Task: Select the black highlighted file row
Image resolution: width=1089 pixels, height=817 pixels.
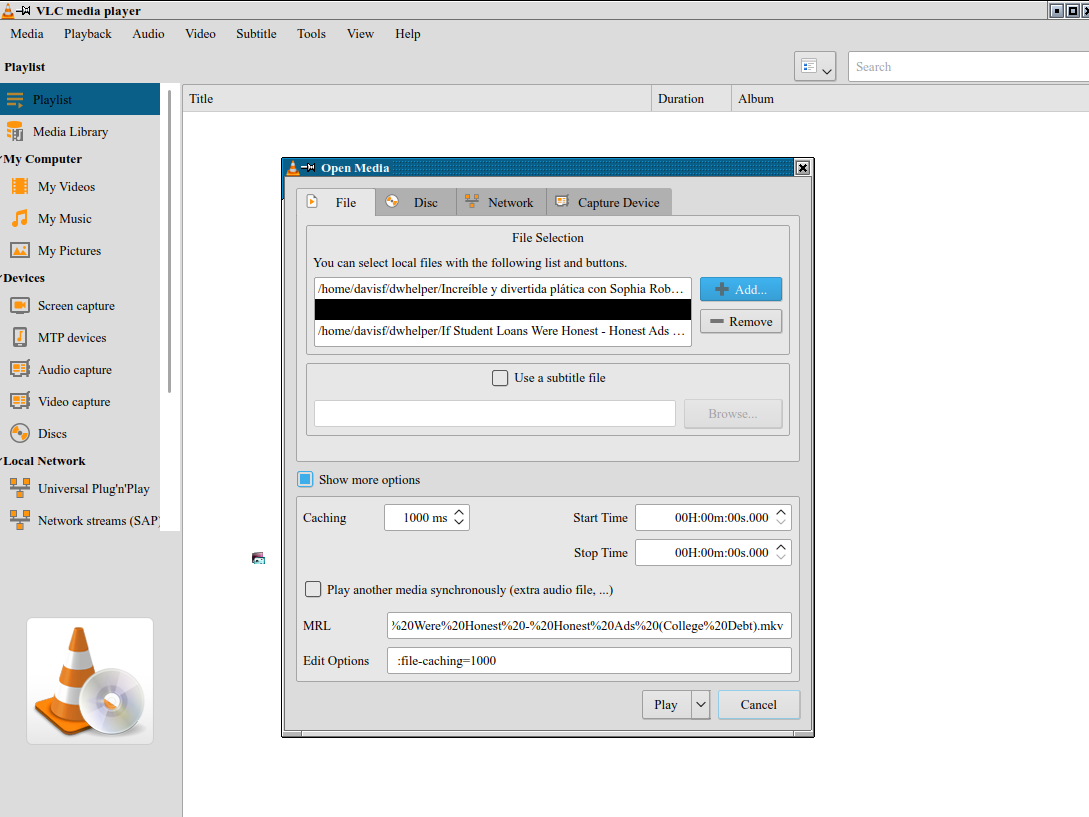Action: [503, 310]
